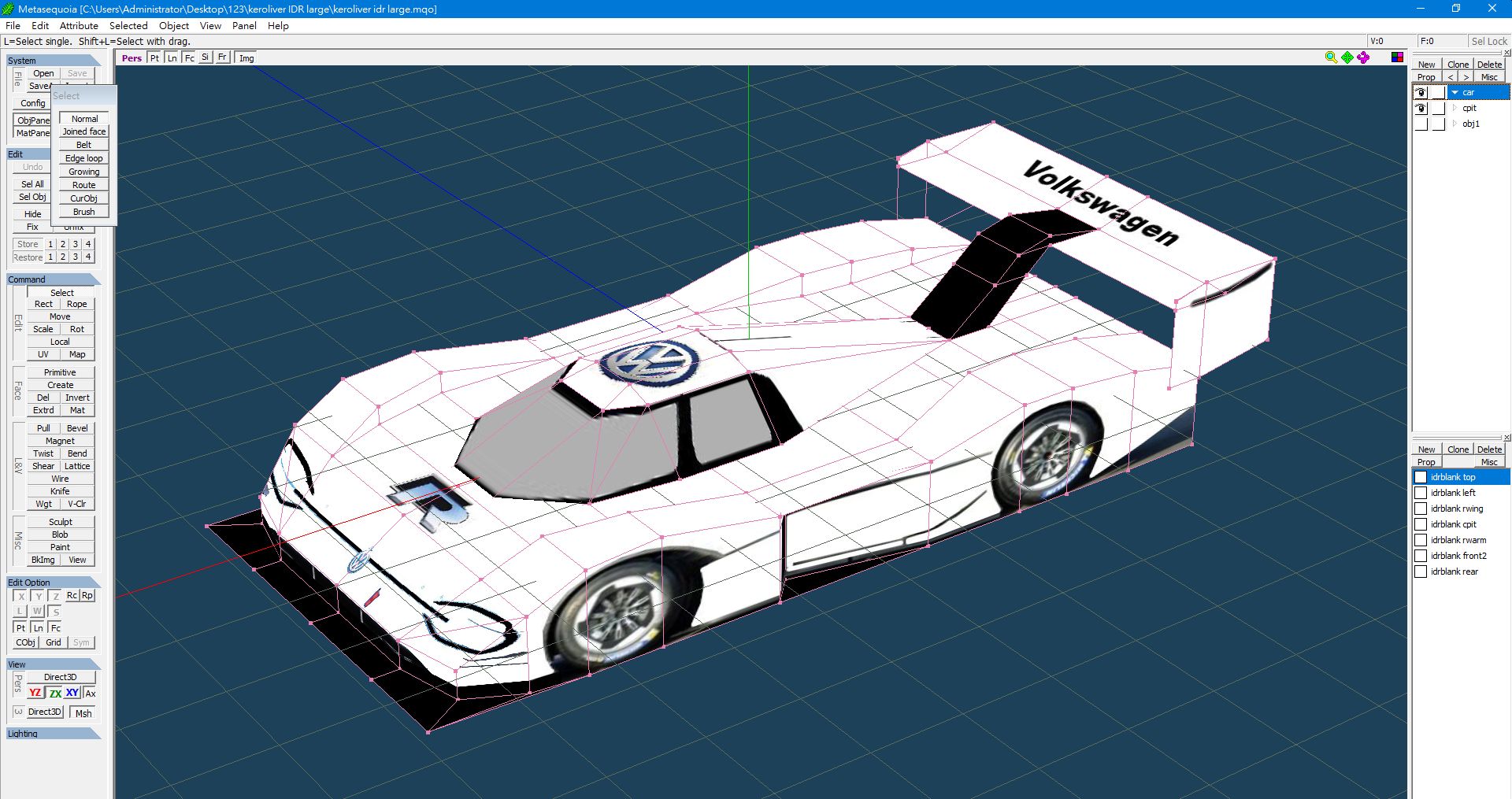
Task: Collapse the car object tree arrow
Action: (x=1455, y=92)
